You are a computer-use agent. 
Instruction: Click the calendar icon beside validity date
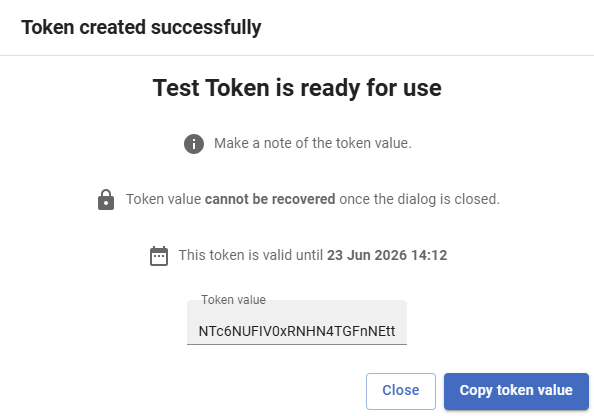(159, 256)
